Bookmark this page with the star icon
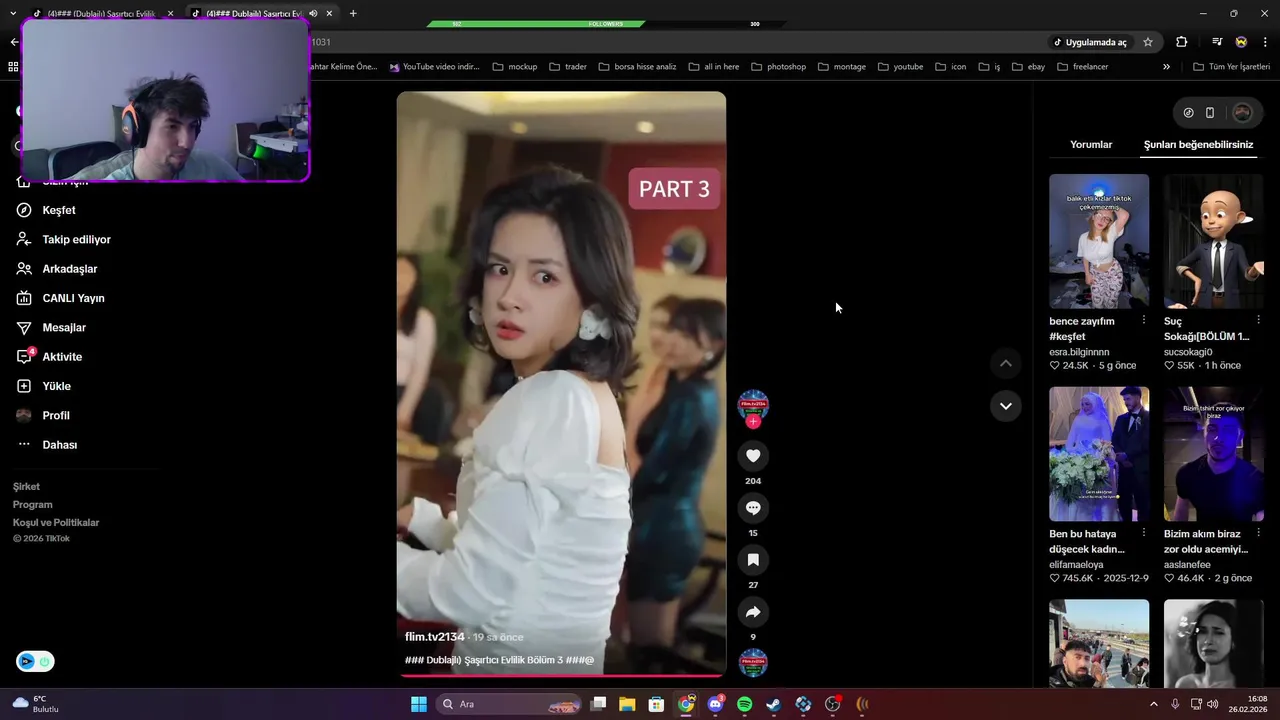 coord(1148,42)
